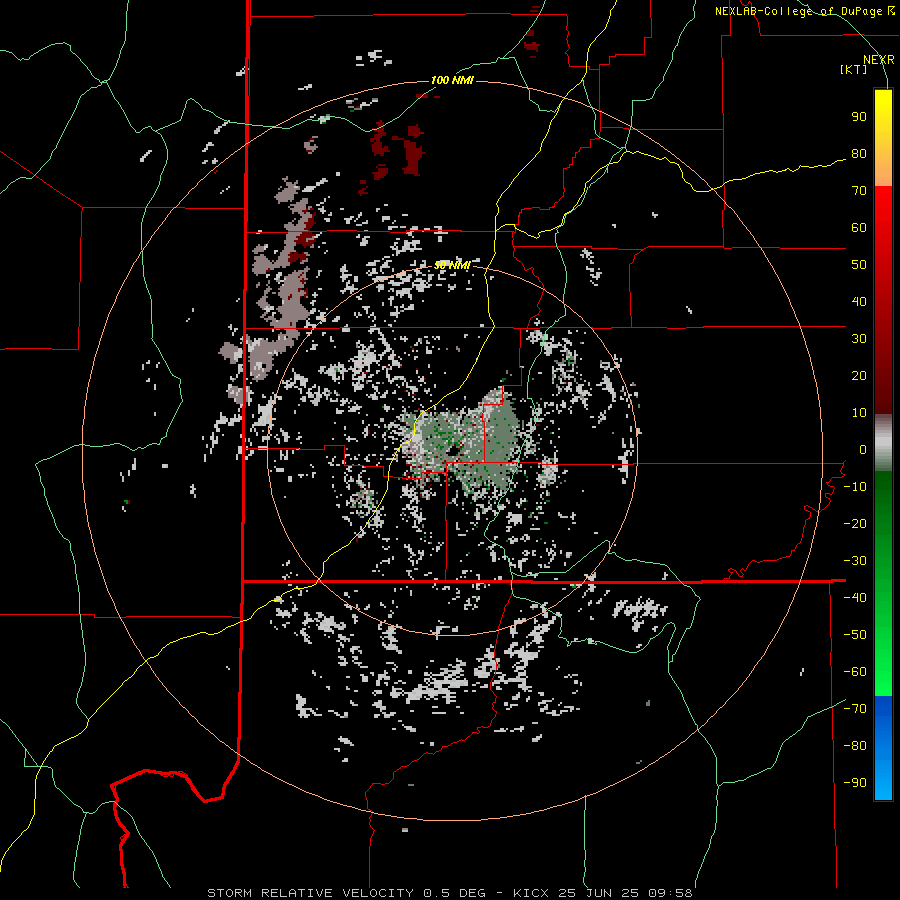Click the 60 value on velocity scale

coord(859,228)
